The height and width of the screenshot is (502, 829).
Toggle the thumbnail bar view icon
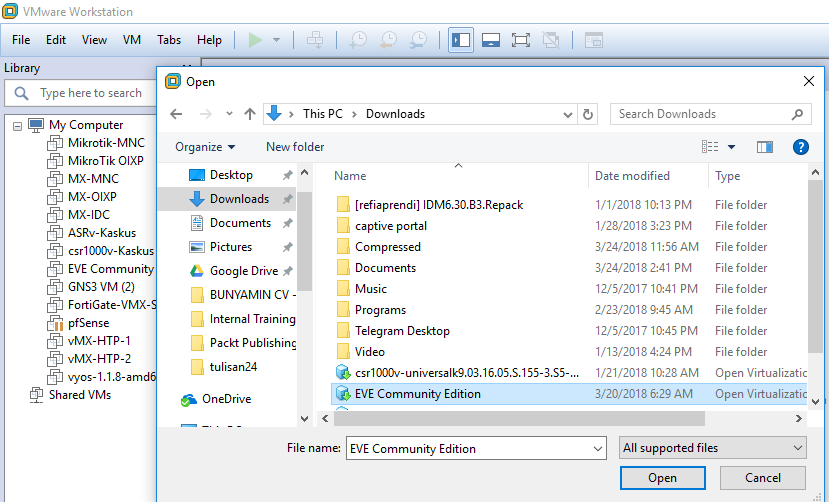click(491, 40)
